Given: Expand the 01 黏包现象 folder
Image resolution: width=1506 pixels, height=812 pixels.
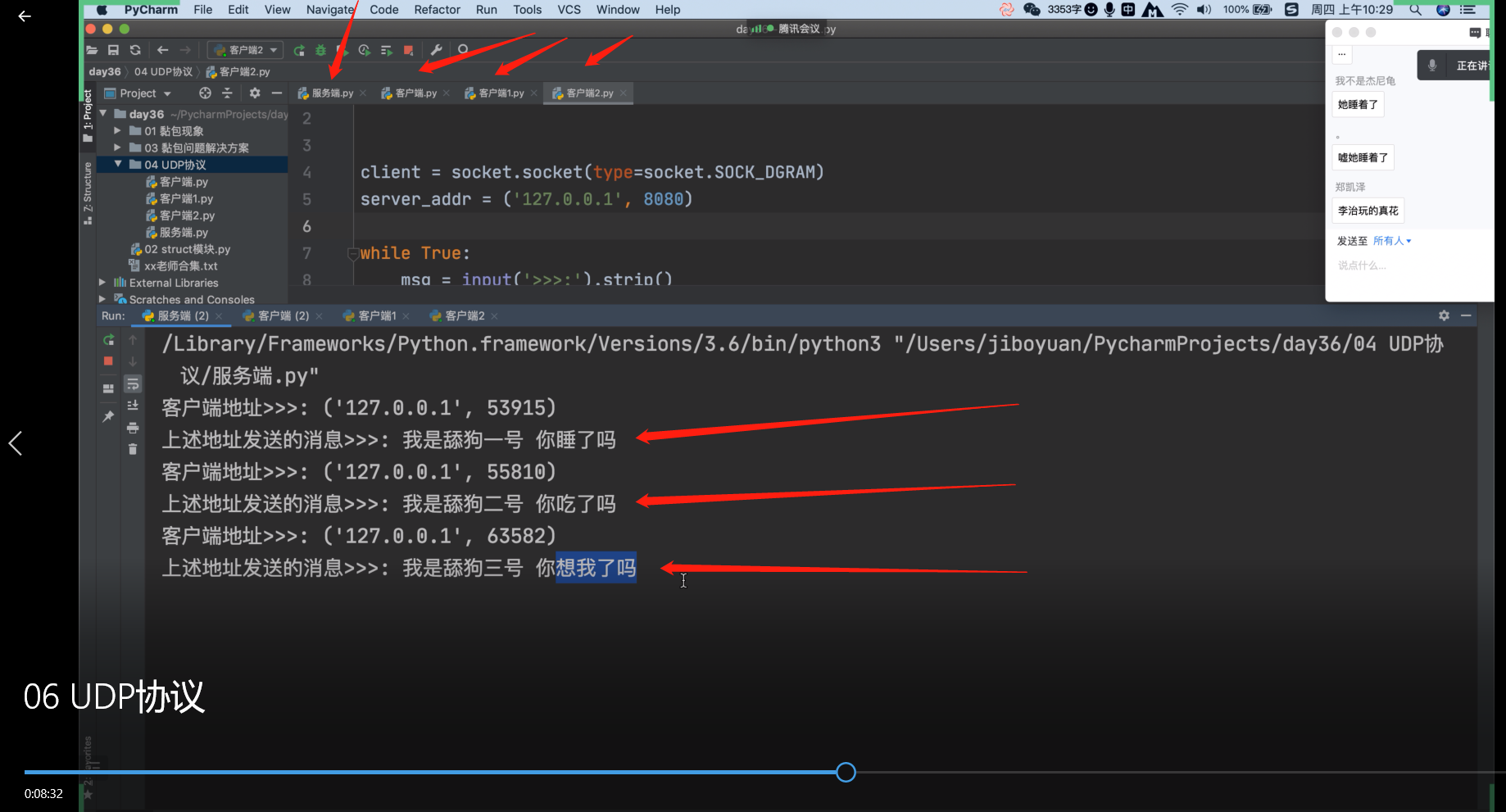Looking at the screenshot, I should [x=118, y=131].
